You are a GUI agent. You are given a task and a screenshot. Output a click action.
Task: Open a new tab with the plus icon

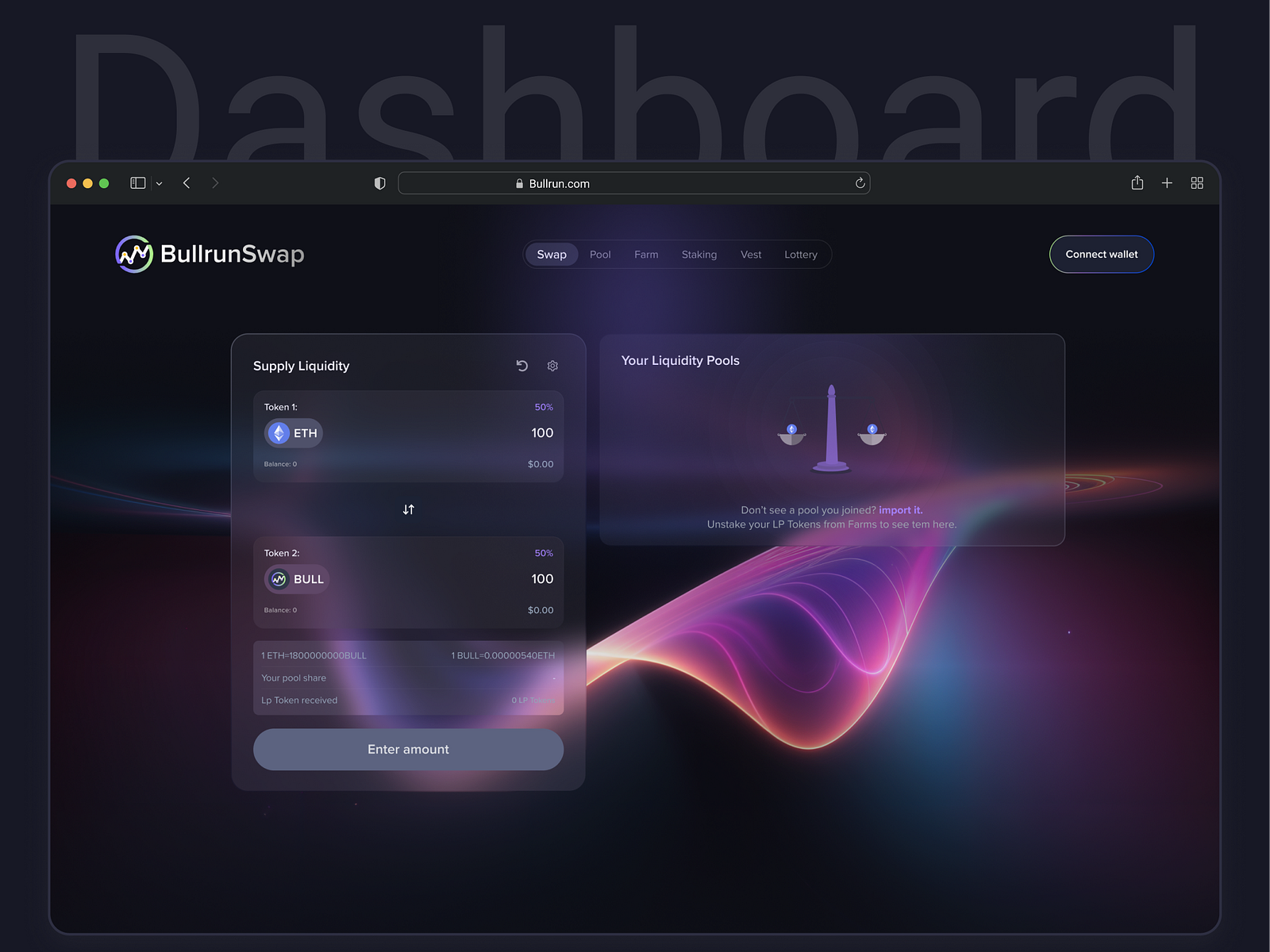[1167, 183]
